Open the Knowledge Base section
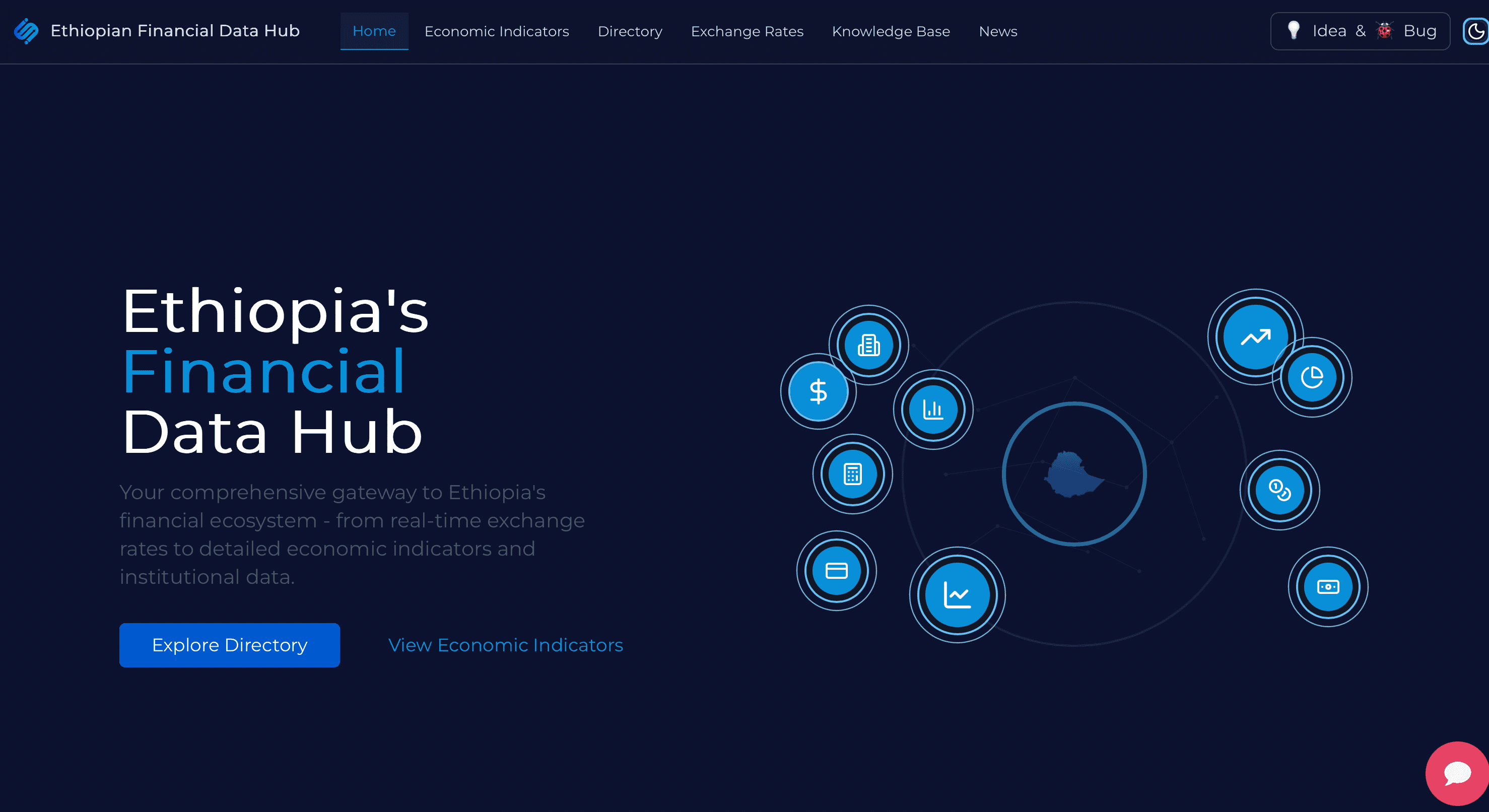 (x=891, y=31)
